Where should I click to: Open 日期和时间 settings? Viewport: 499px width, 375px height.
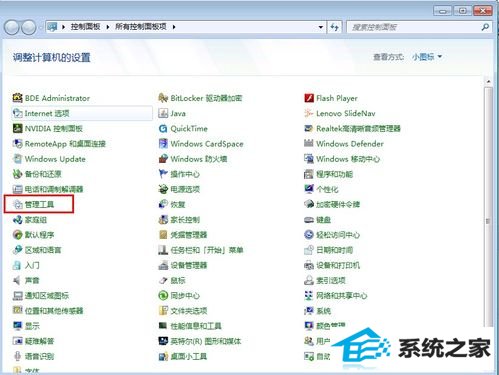(328, 250)
